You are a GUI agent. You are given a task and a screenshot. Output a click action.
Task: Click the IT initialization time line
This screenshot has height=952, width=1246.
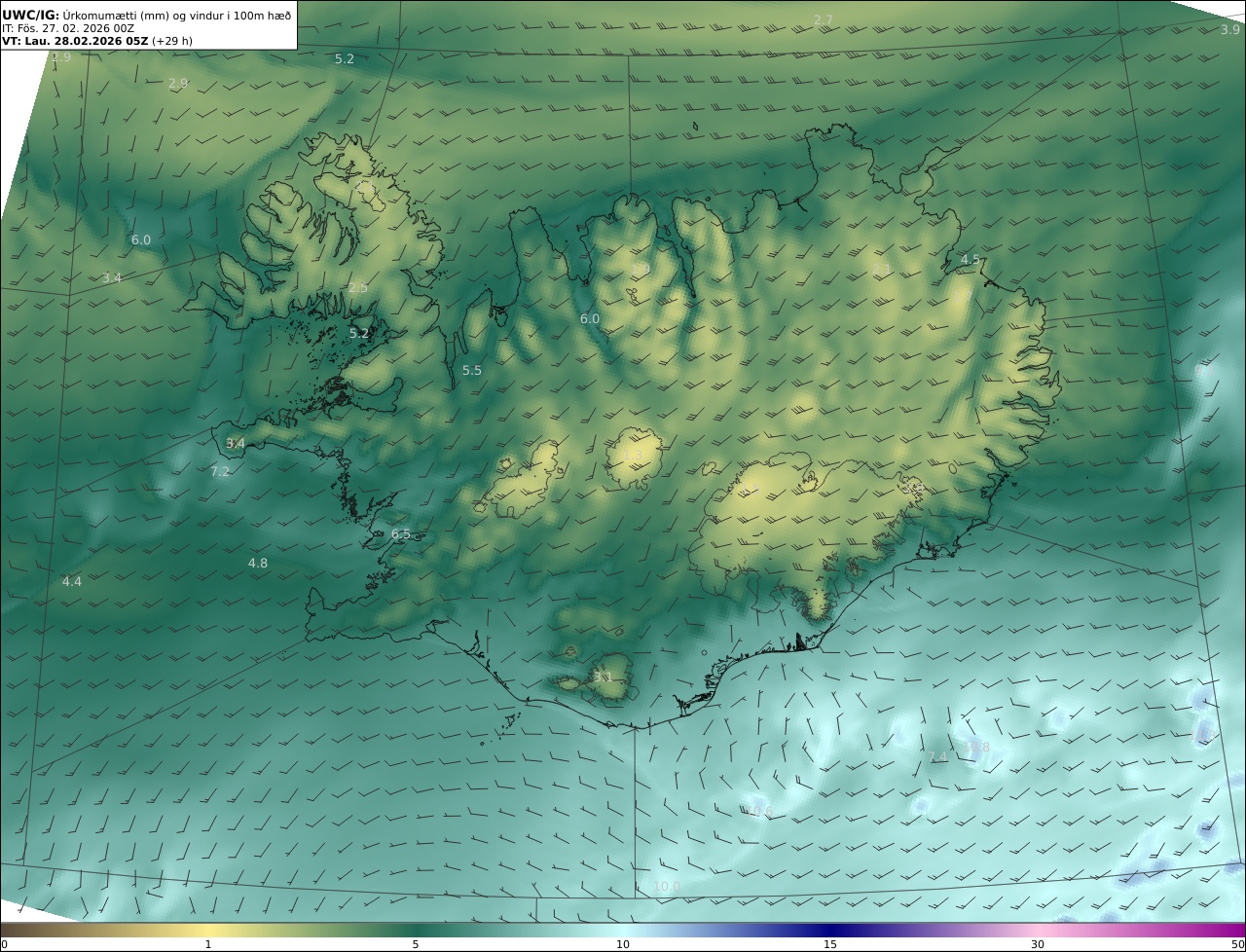[67, 28]
